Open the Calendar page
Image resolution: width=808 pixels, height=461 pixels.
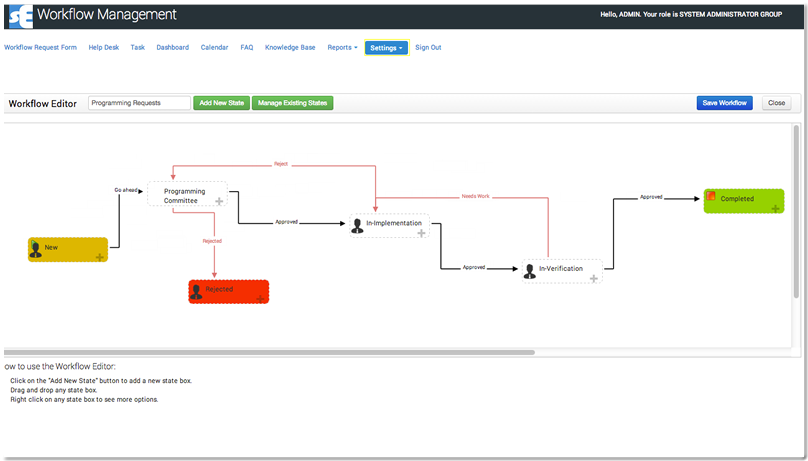pos(214,47)
